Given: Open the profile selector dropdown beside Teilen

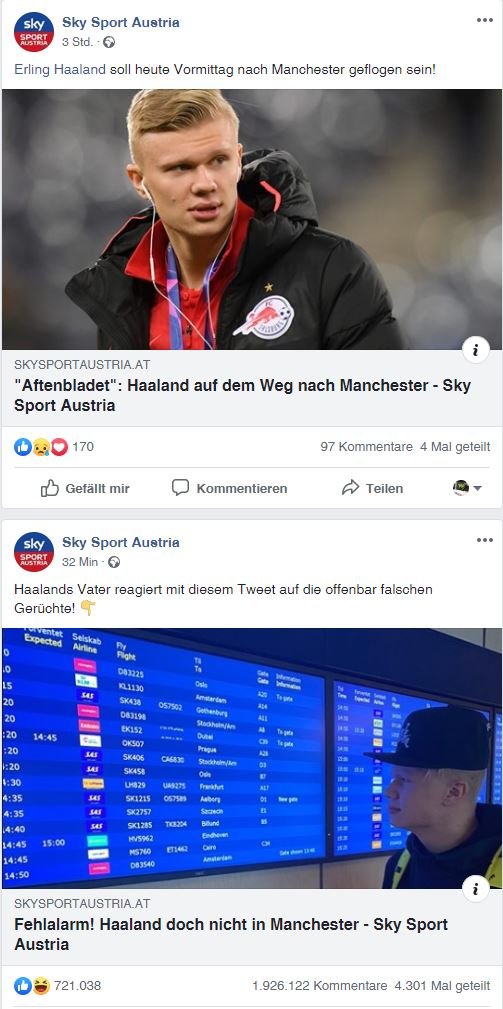Looking at the screenshot, I should (468, 488).
